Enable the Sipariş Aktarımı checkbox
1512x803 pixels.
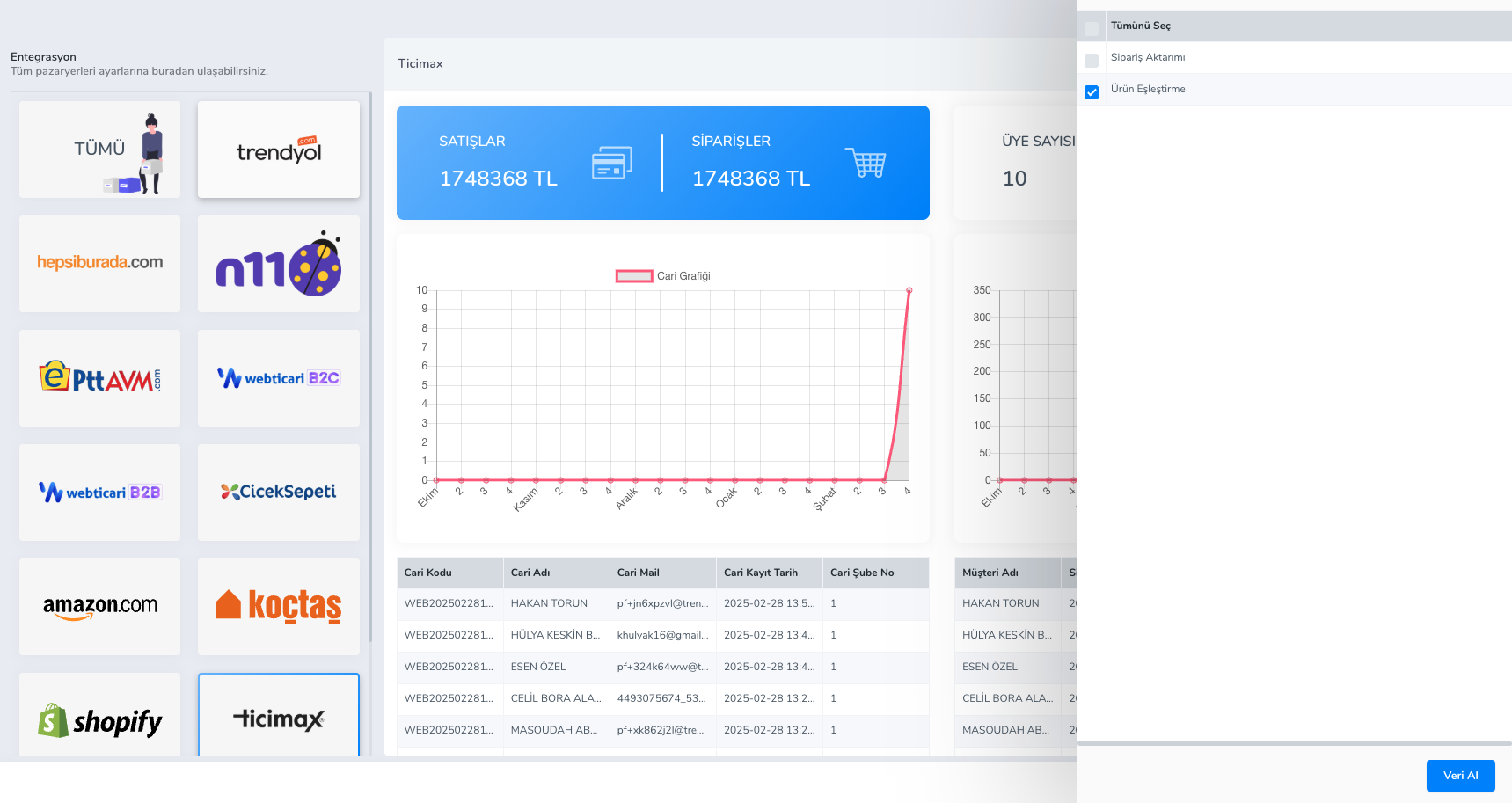point(1092,60)
